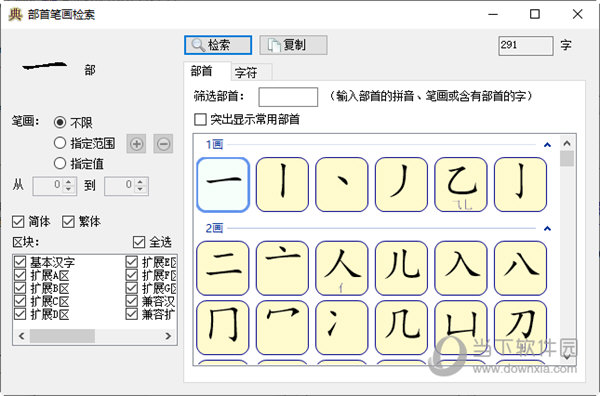The width and height of the screenshot is (600, 396).
Task: Decrease the 到 stroke value
Action: 140,189
